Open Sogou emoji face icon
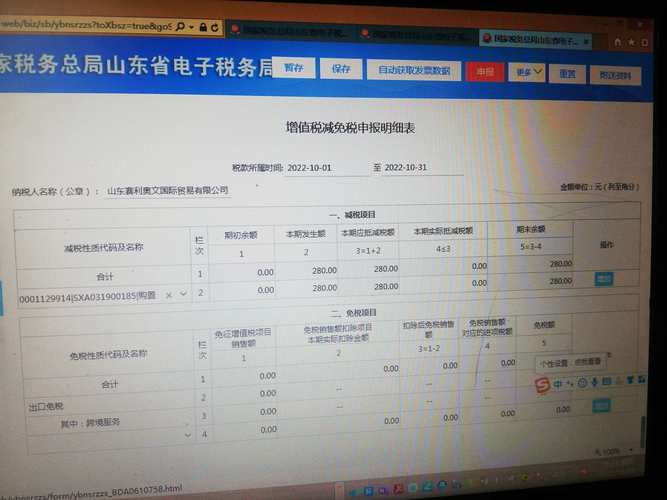Viewport: 667px width, 500px height. click(582, 383)
